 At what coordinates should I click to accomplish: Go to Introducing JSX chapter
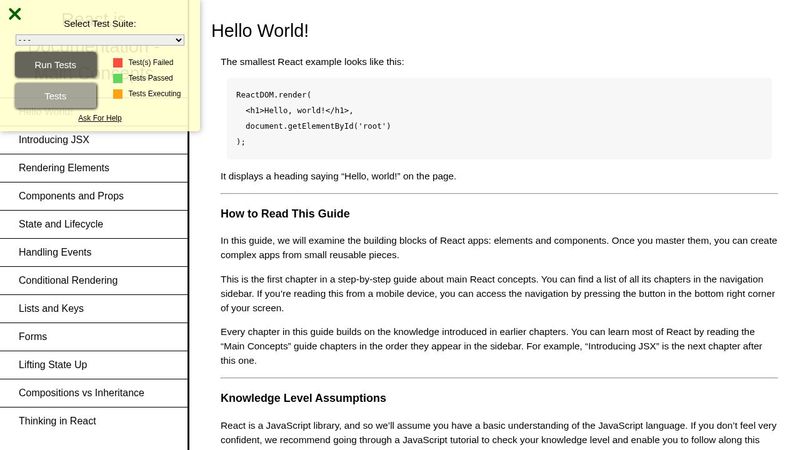pos(94,140)
